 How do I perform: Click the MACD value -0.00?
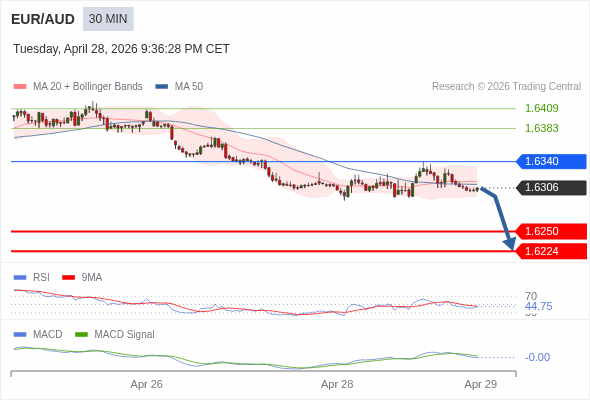[x=537, y=357]
